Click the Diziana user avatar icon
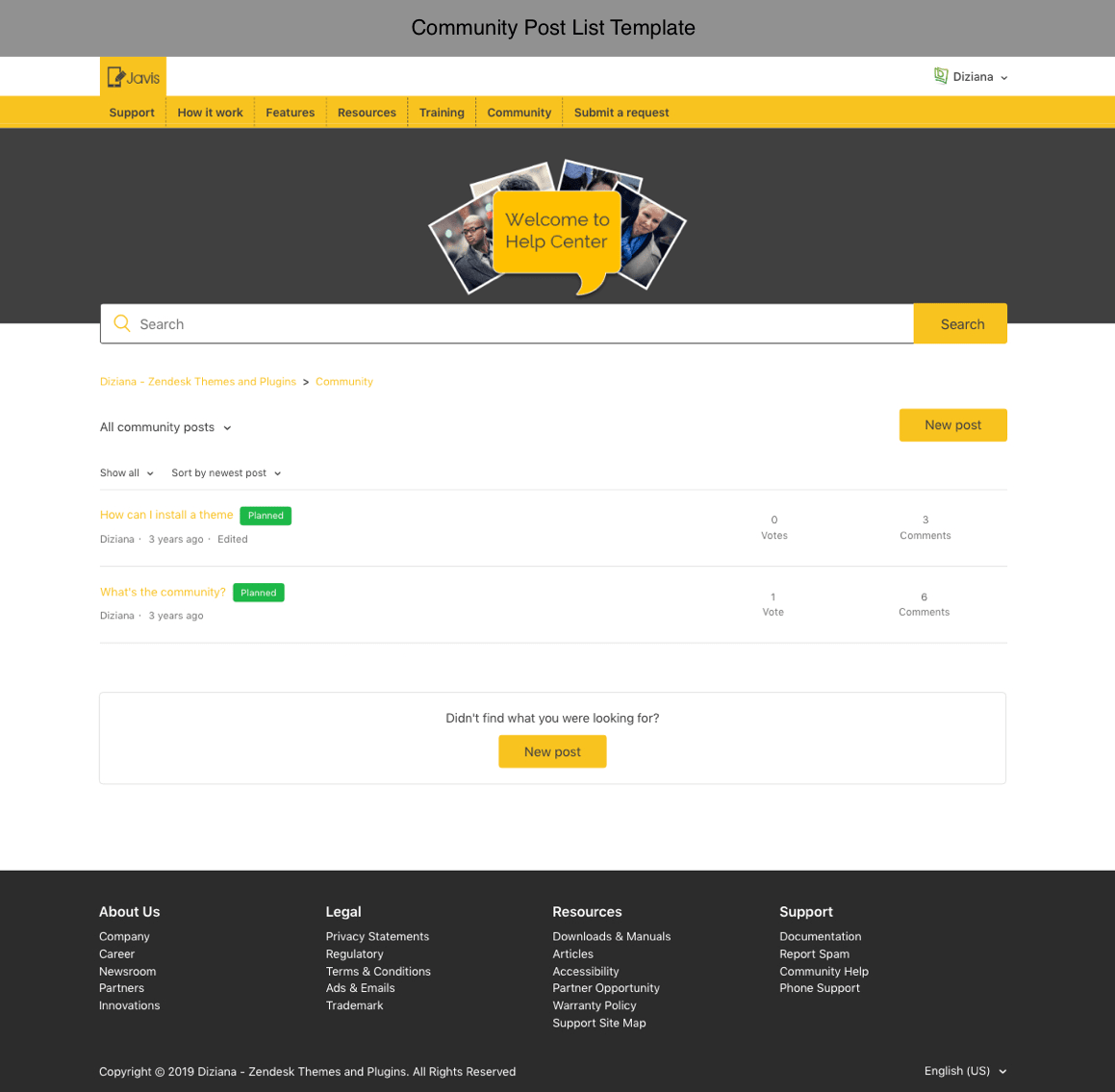 tap(941, 76)
